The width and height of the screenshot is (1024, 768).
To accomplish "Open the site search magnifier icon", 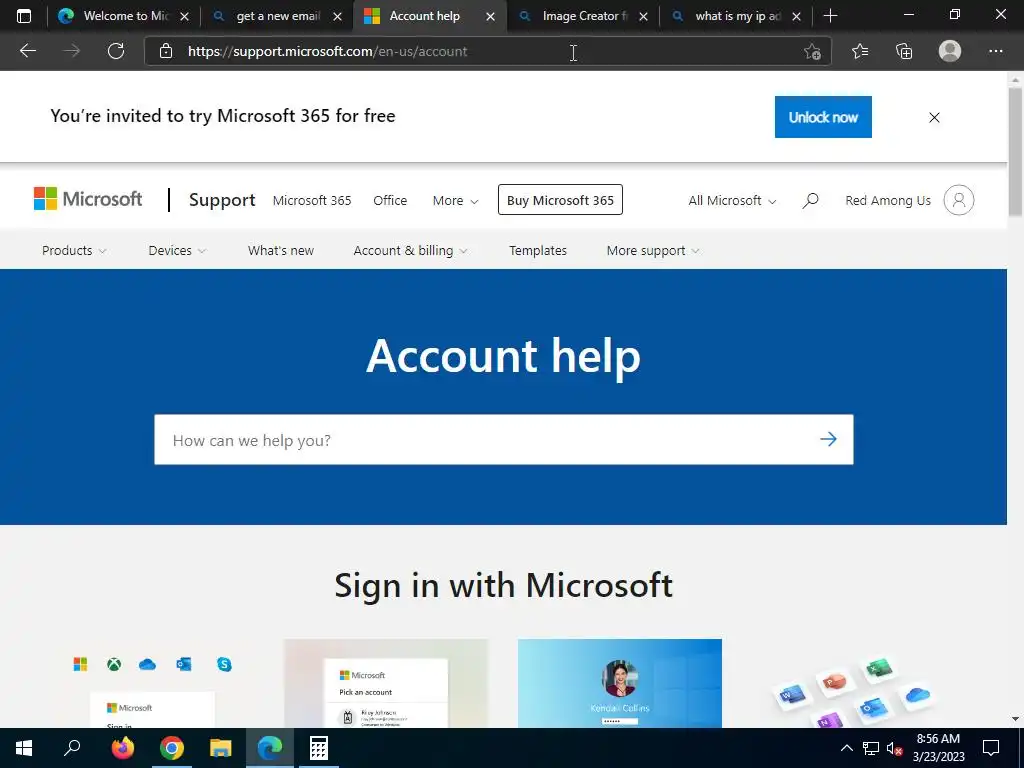I will [810, 200].
